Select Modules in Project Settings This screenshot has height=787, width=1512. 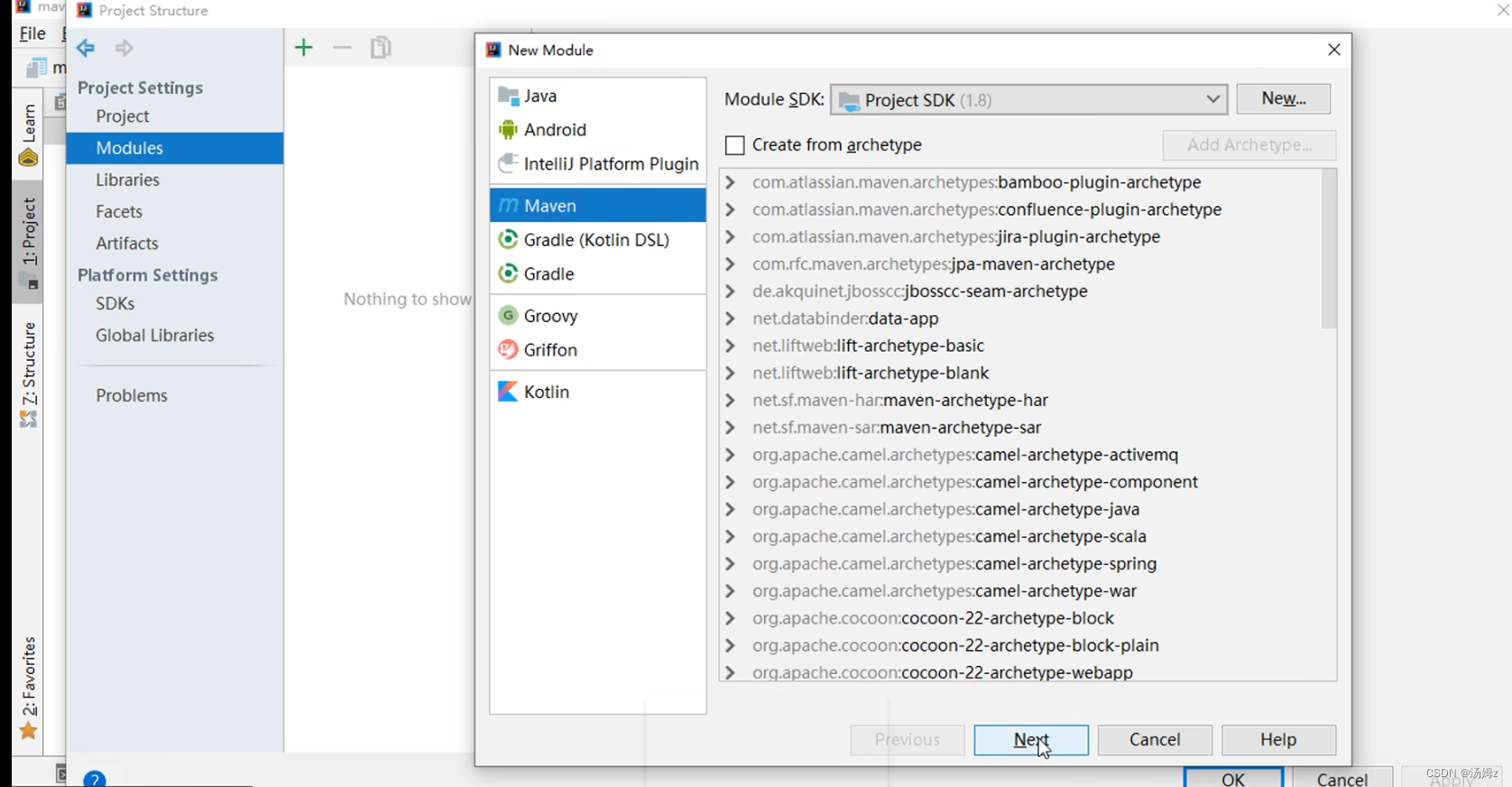(174, 148)
